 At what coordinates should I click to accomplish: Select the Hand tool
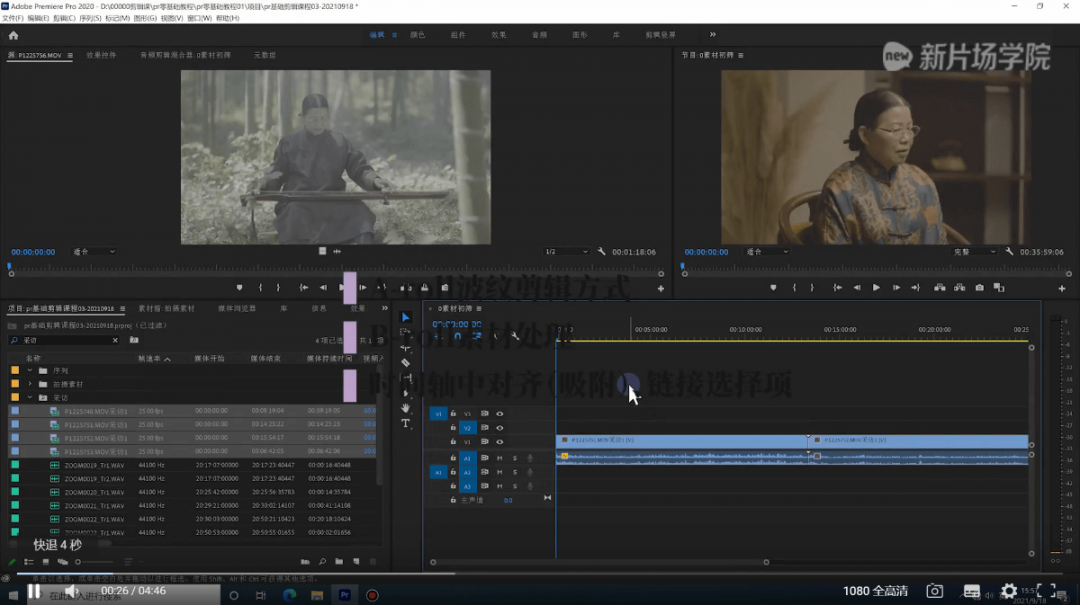pos(406,408)
